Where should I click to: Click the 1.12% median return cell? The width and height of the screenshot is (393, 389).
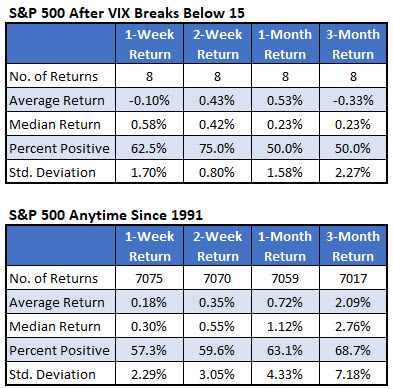[285, 326]
